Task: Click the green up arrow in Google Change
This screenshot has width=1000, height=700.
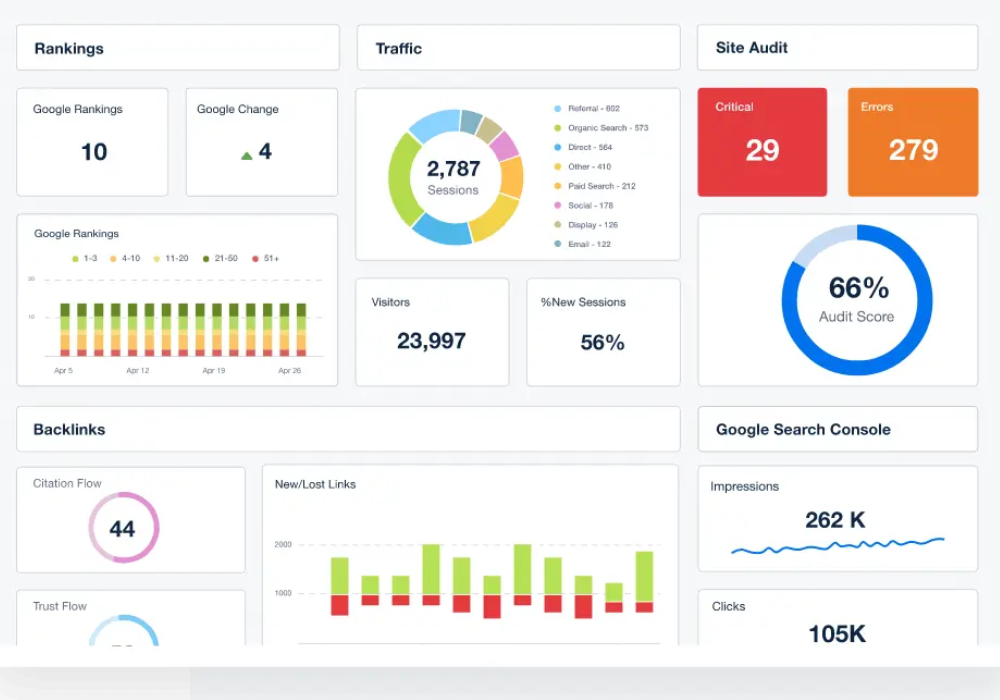Action: (x=246, y=155)
